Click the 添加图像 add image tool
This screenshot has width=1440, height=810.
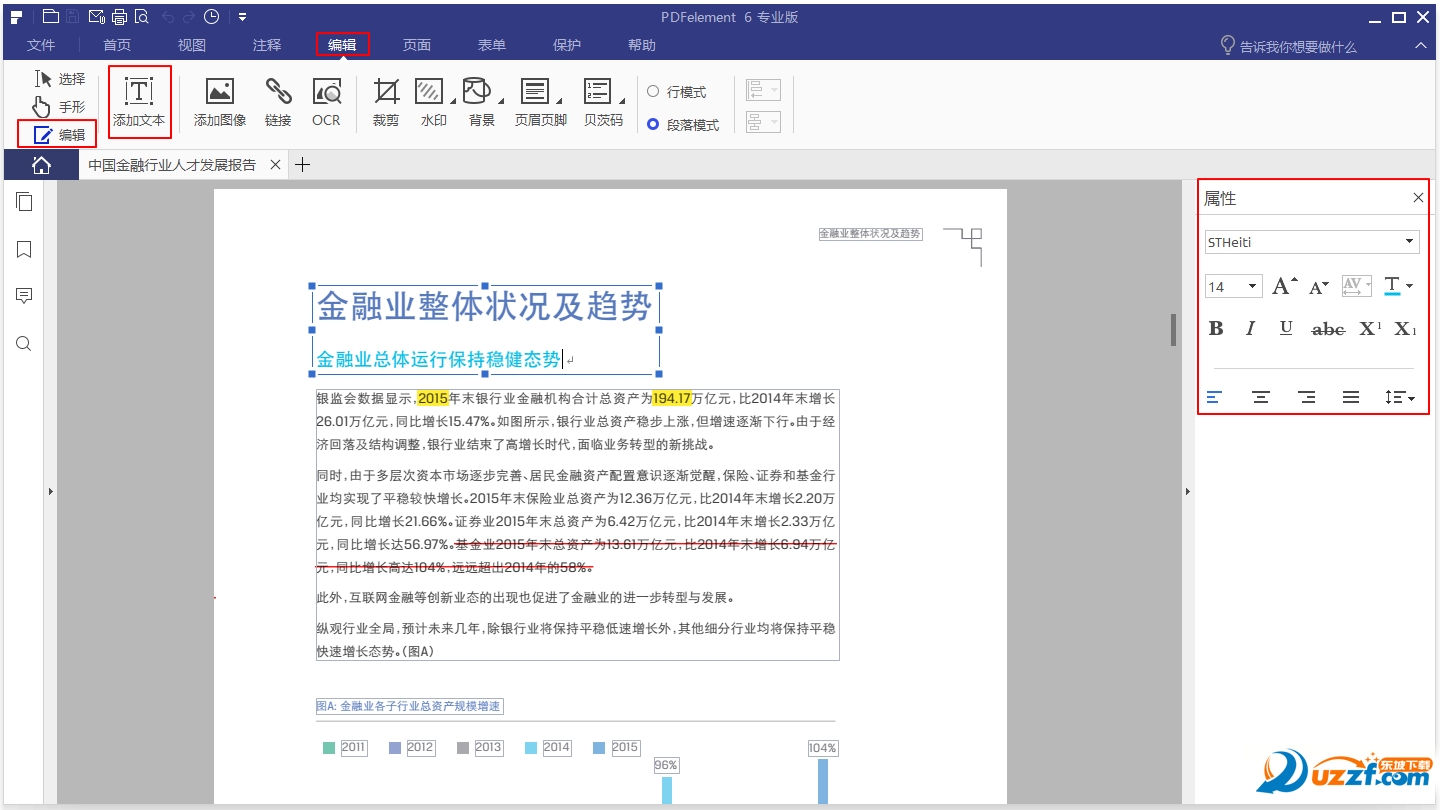tap(220, 102)
